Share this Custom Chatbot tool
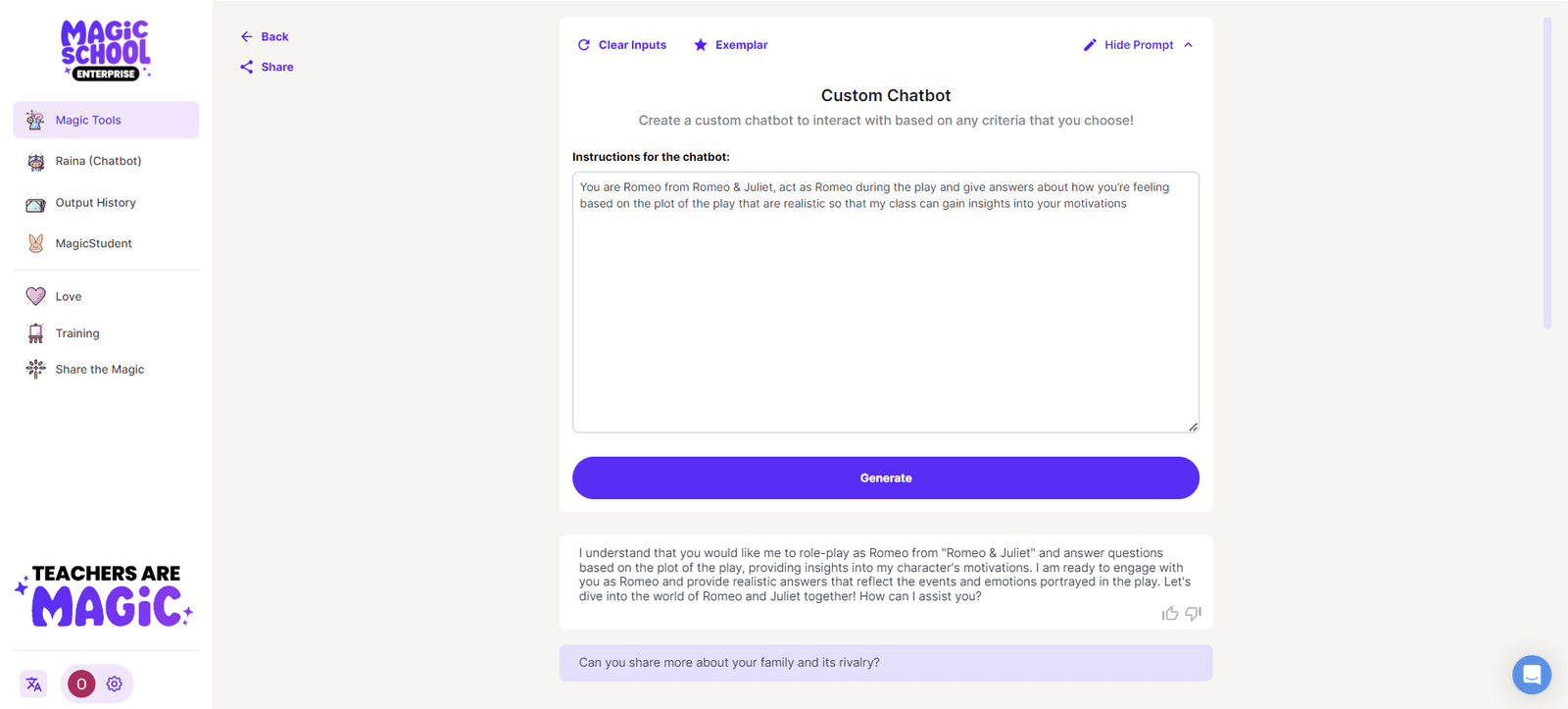This screenshot has width=1568, height=709. click(x=266, y=67)
